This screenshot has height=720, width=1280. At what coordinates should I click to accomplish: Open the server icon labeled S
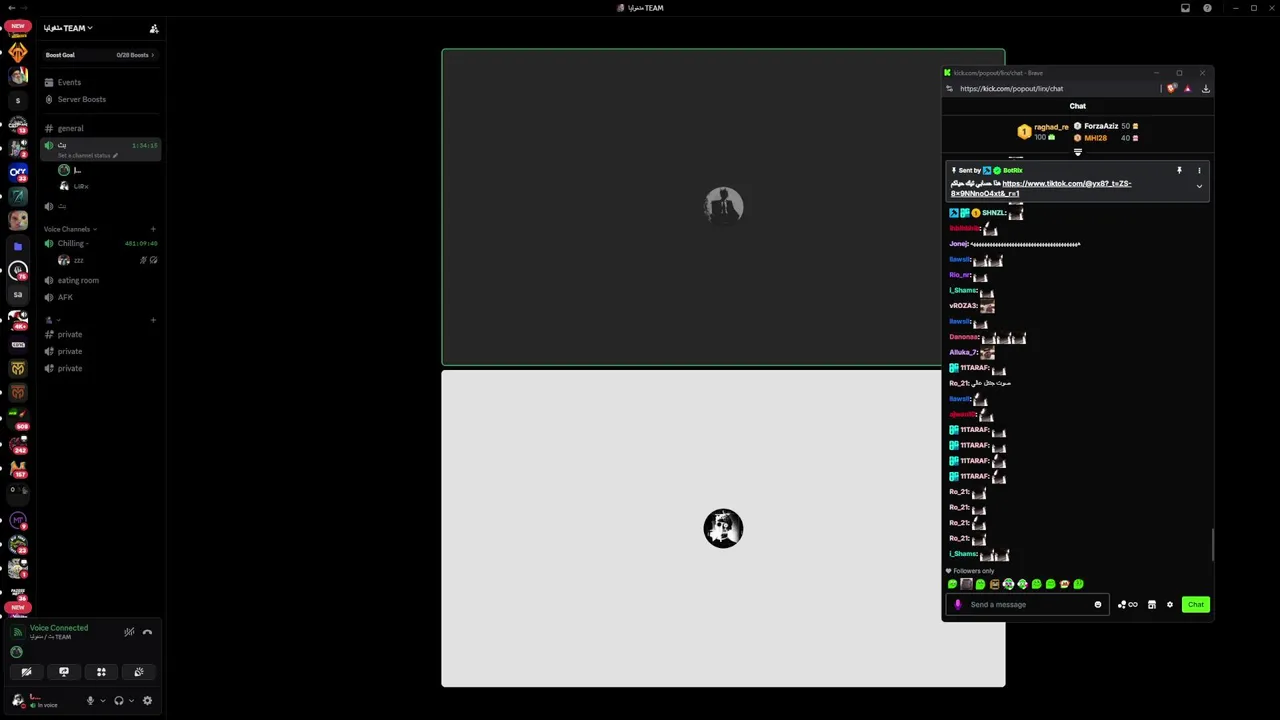tap(18, 100)
